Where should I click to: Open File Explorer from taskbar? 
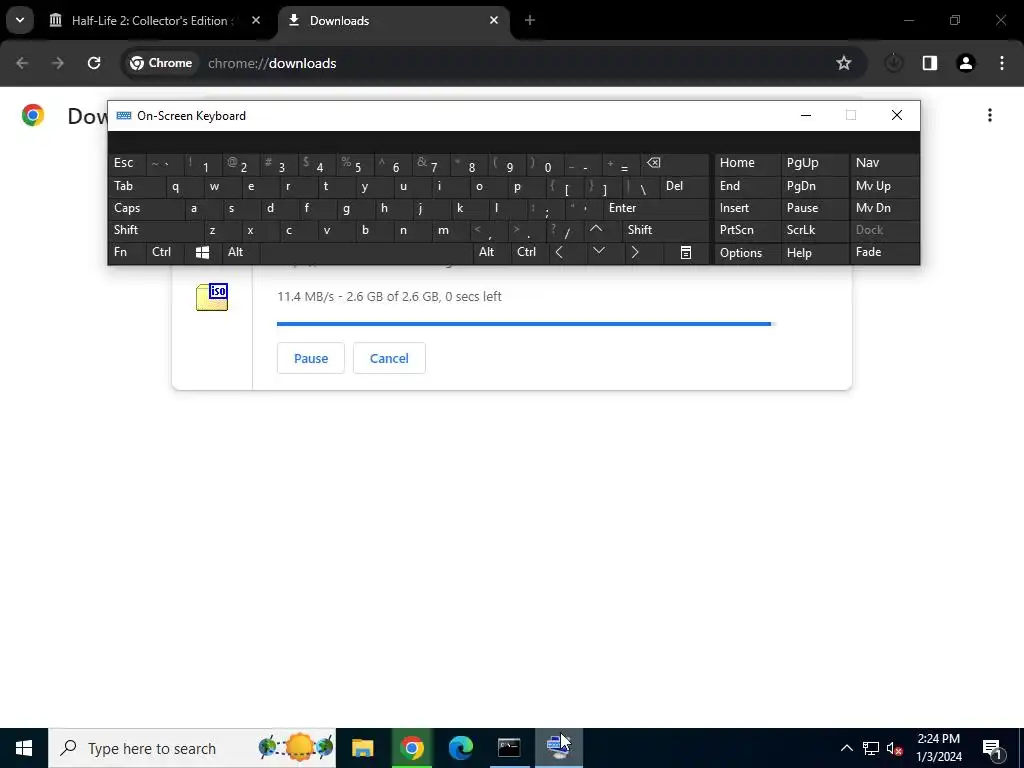tap(362, 748)
